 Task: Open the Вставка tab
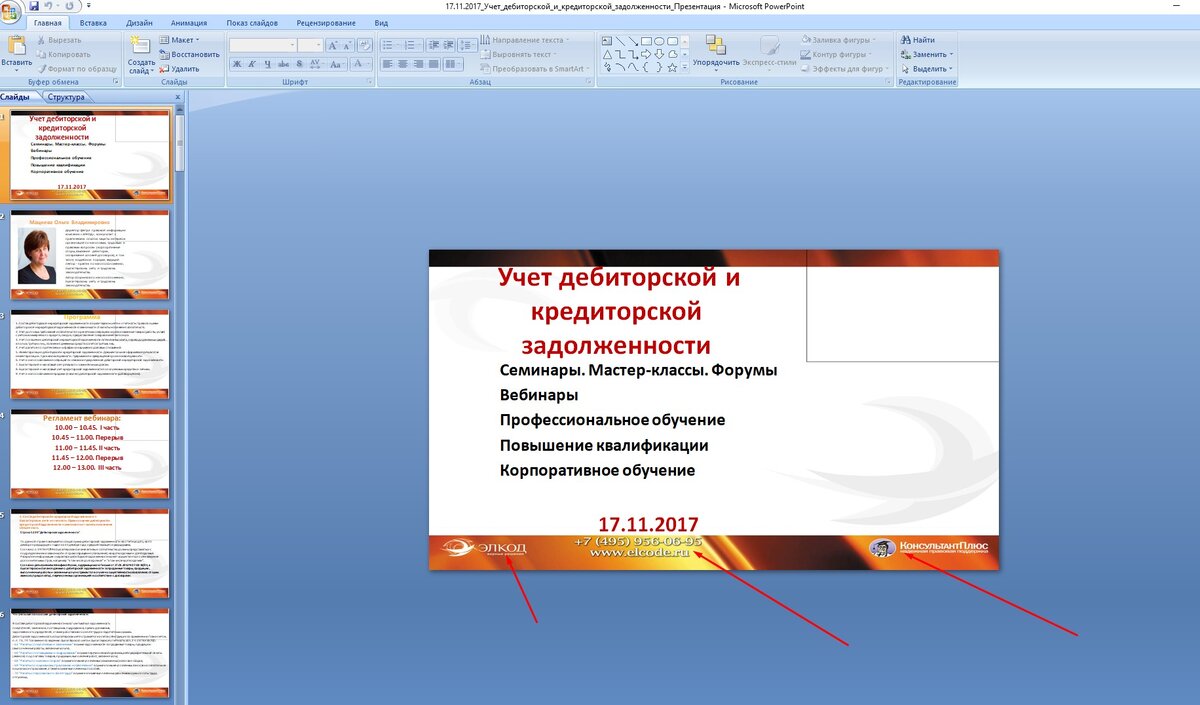point(93,23)
